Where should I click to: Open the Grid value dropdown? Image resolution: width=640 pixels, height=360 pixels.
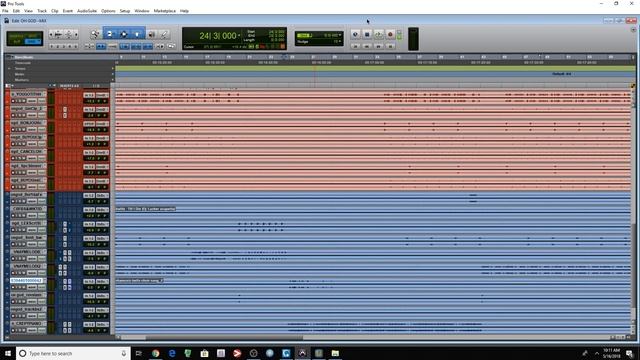click(340, 36)
